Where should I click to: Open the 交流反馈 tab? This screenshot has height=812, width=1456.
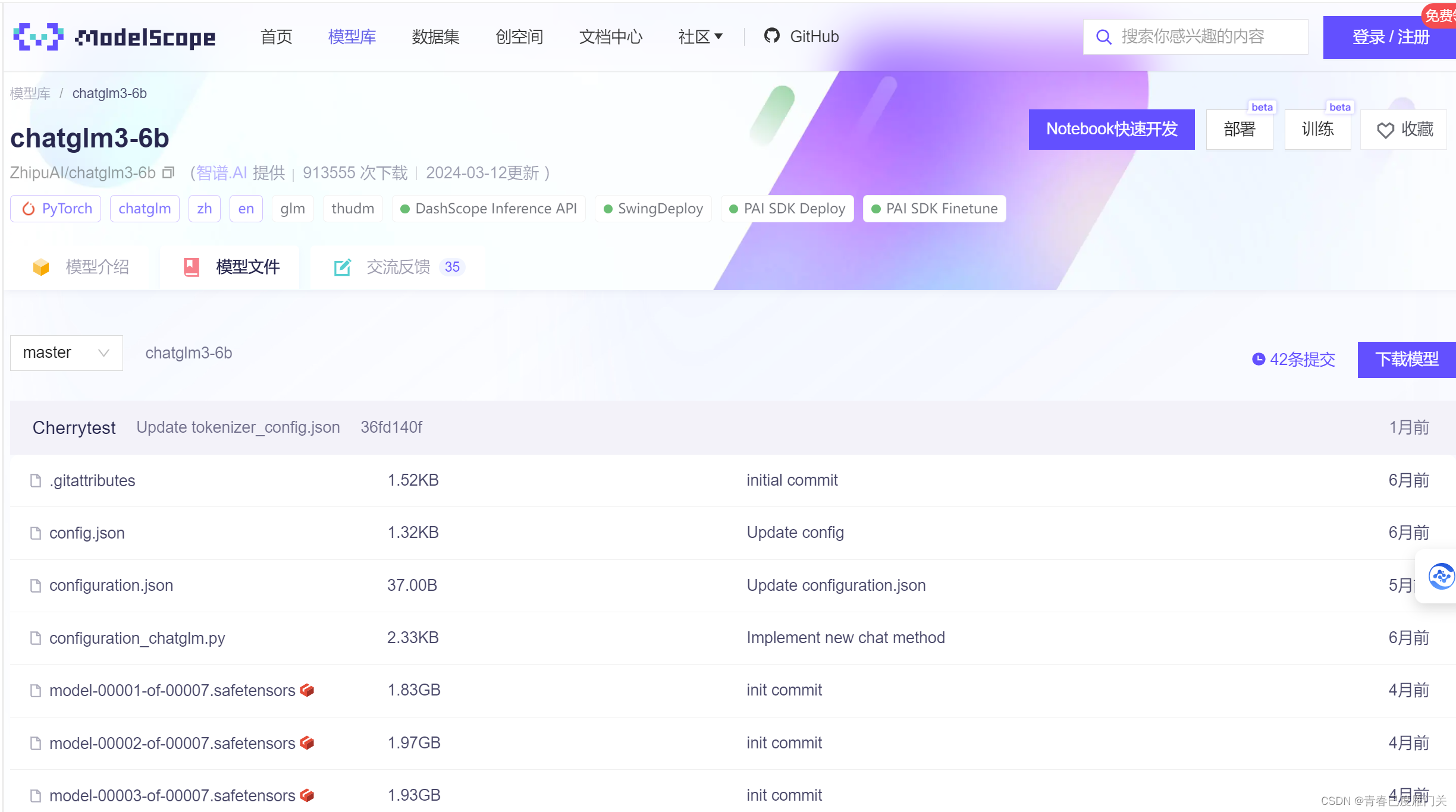click(397, 267)
